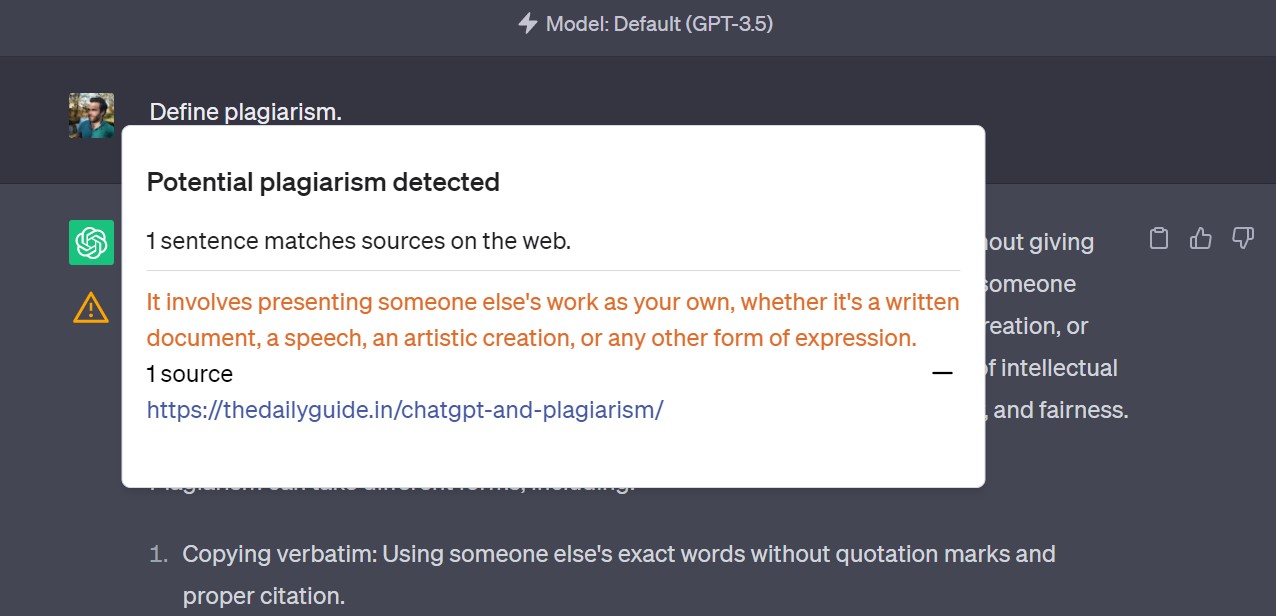
Task: Click the lightning bolt model icon
Action: 527,23
